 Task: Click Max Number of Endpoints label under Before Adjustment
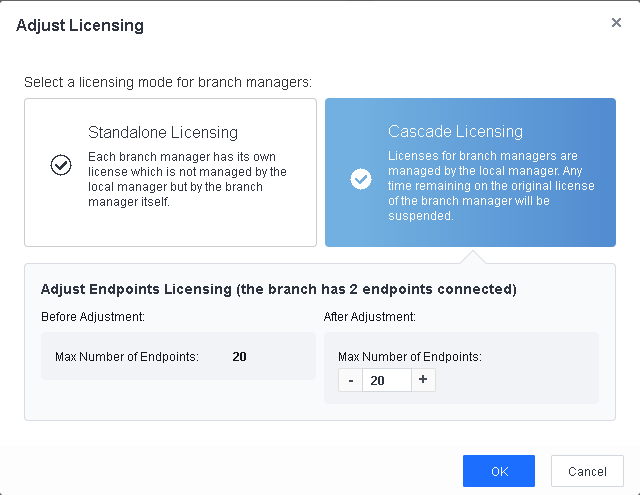127,356
